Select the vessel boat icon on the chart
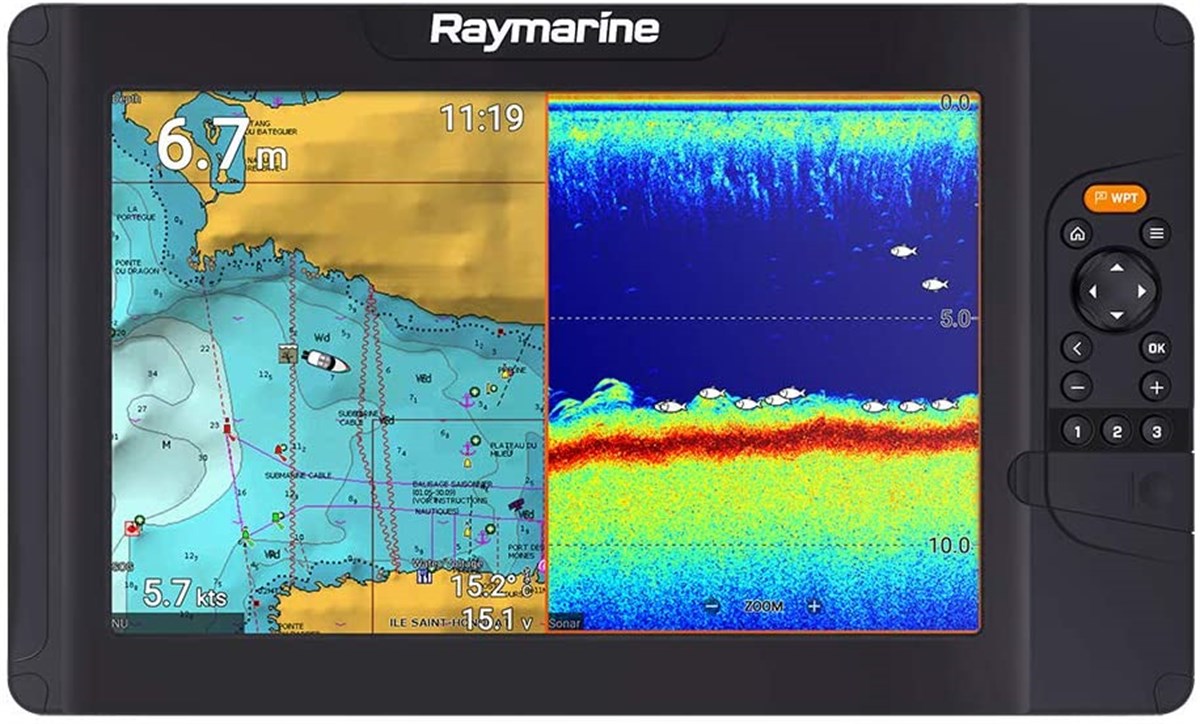Screen dimensions: 1200x724 click(x=325, y=361)
